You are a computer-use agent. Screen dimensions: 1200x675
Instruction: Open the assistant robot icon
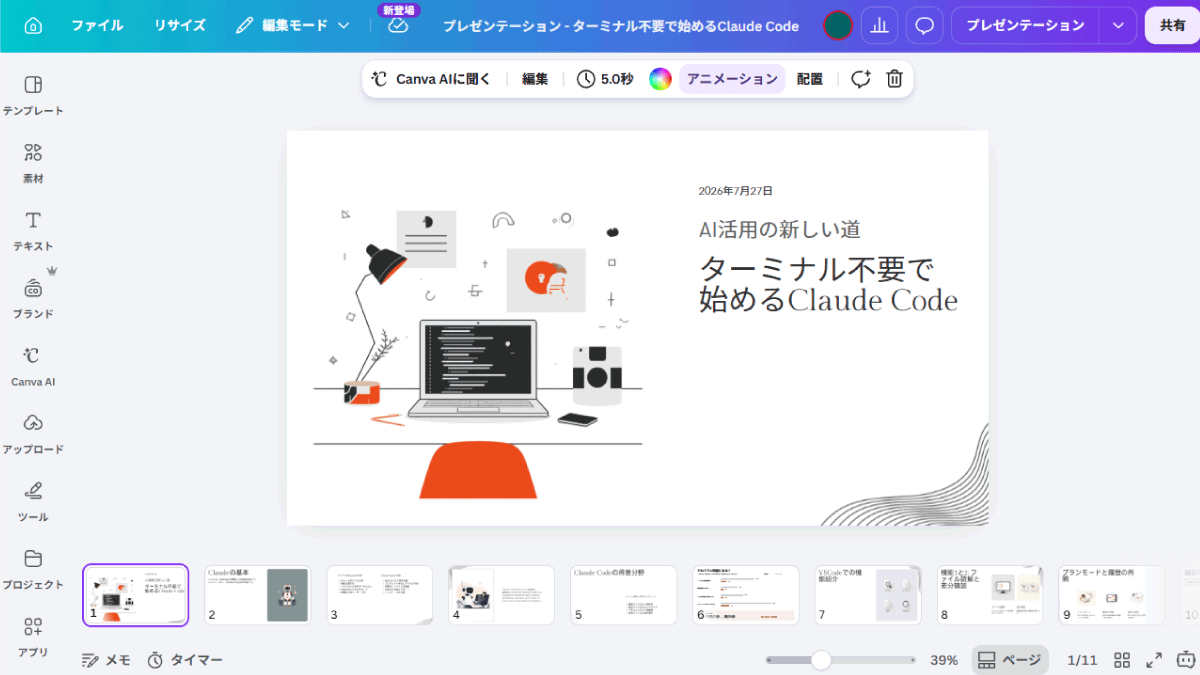point(1186,660)
